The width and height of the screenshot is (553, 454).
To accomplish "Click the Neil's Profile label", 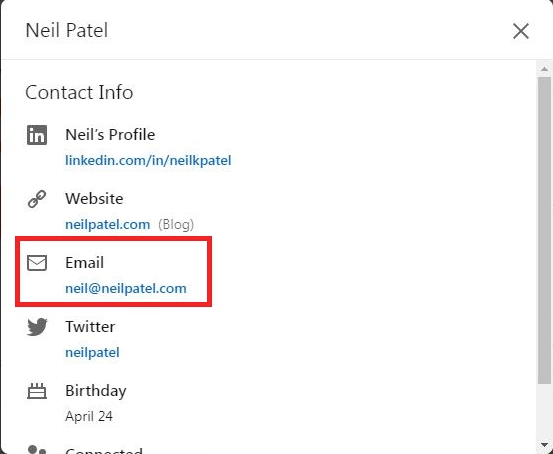I will tap(110, 135).
